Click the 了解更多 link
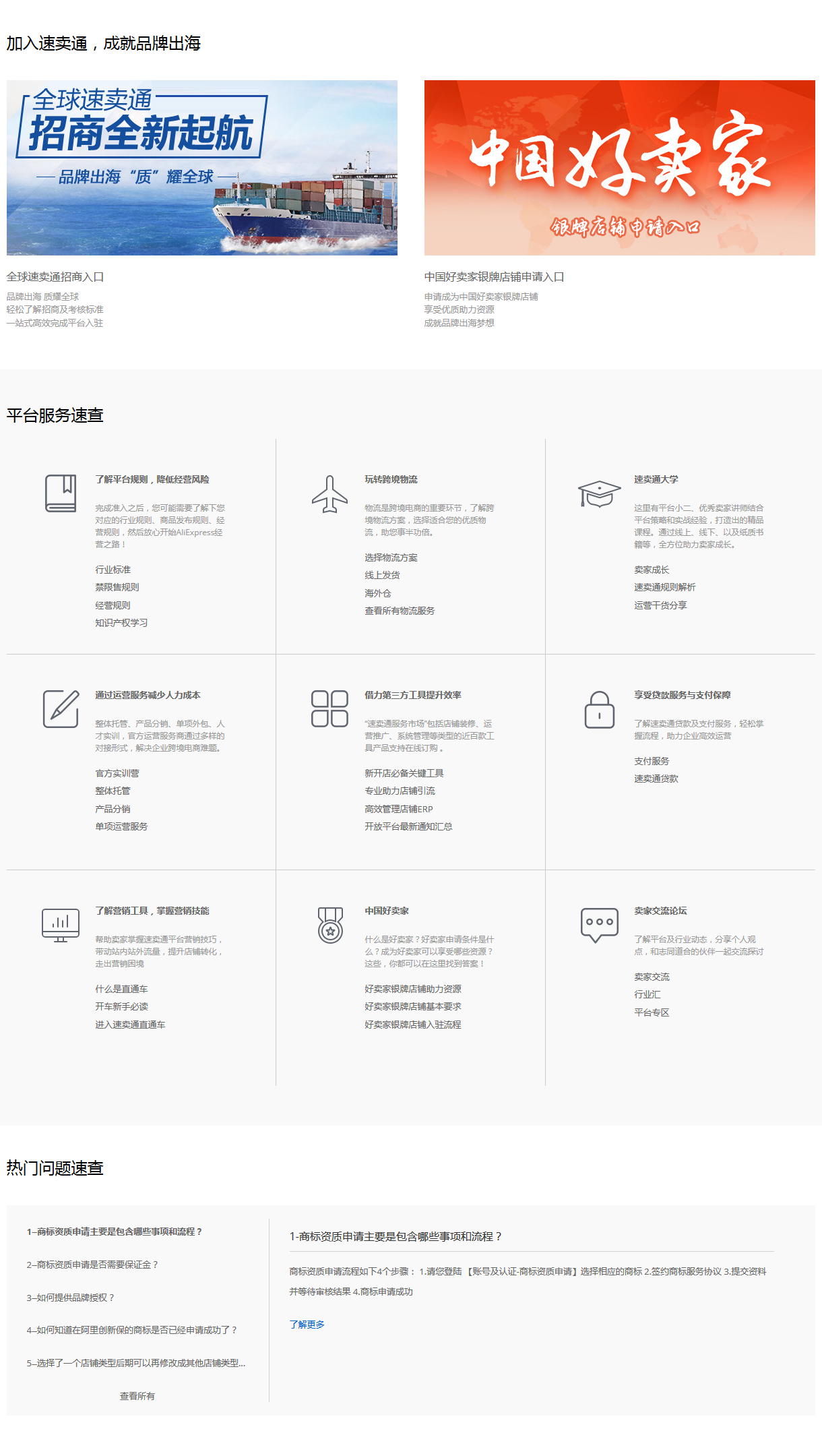Viewport: 822px width, 1456px height. pos(307,1325)
